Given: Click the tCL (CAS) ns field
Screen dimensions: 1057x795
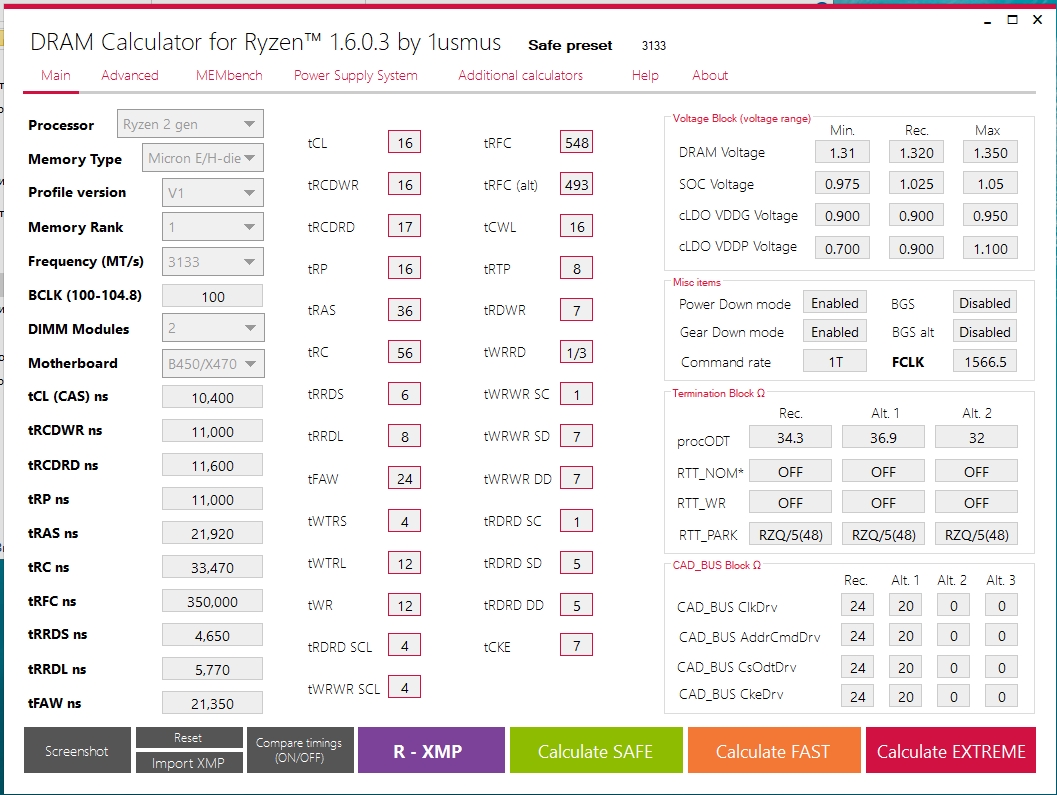Looking at the screenshot, I should tap(212, 397).
